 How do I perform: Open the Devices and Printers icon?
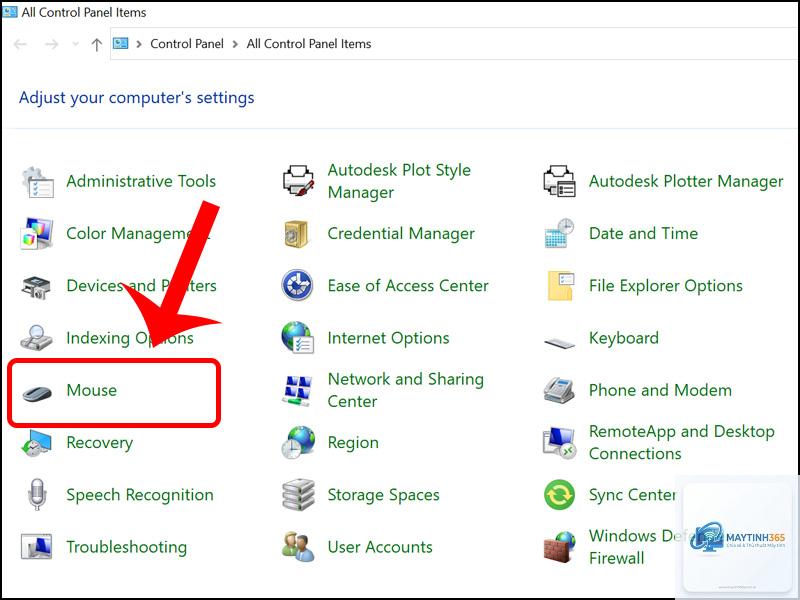click(36, 286)
